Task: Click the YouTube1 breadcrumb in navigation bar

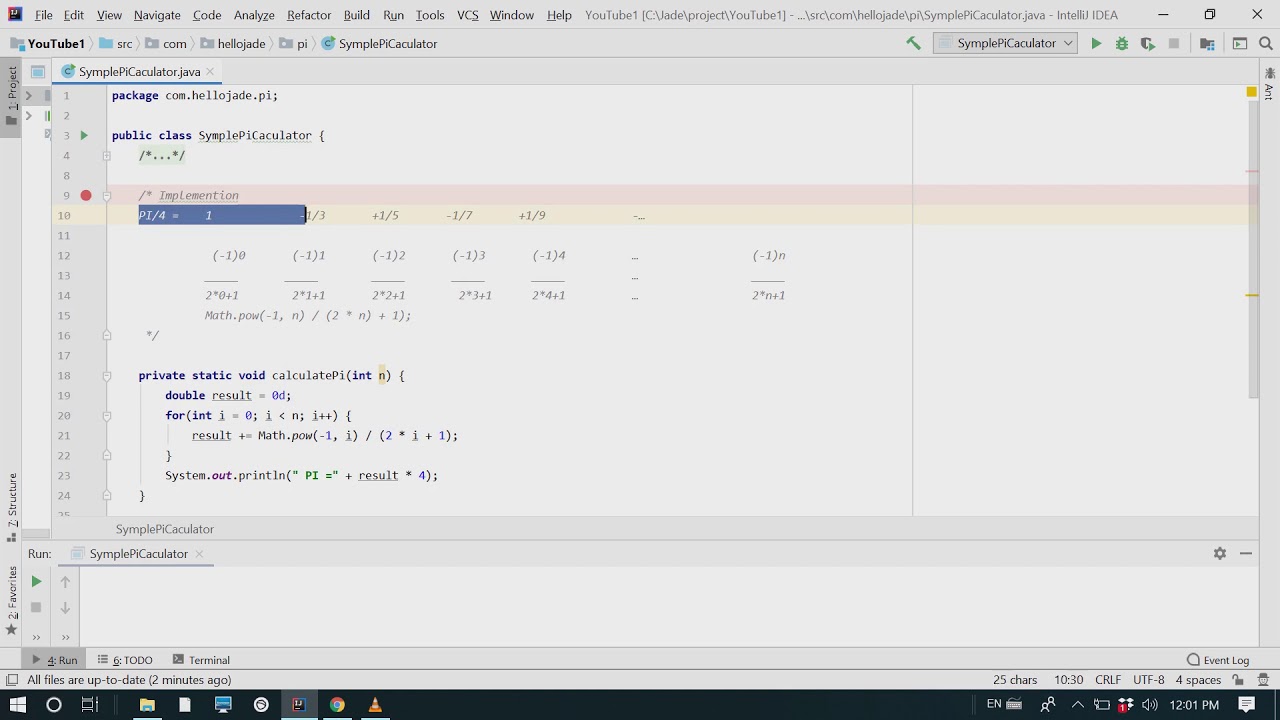Action: 48,44
